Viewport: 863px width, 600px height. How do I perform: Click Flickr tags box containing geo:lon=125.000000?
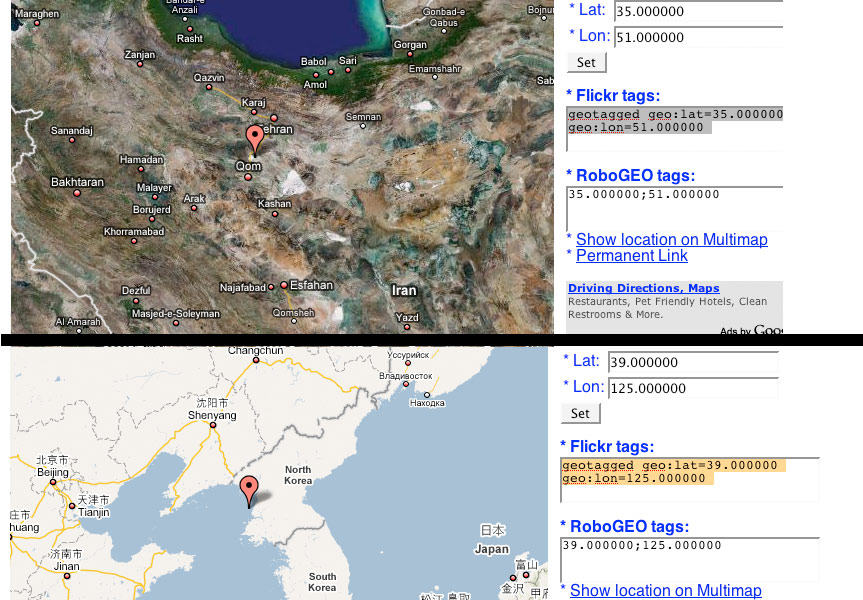[689, 479]
